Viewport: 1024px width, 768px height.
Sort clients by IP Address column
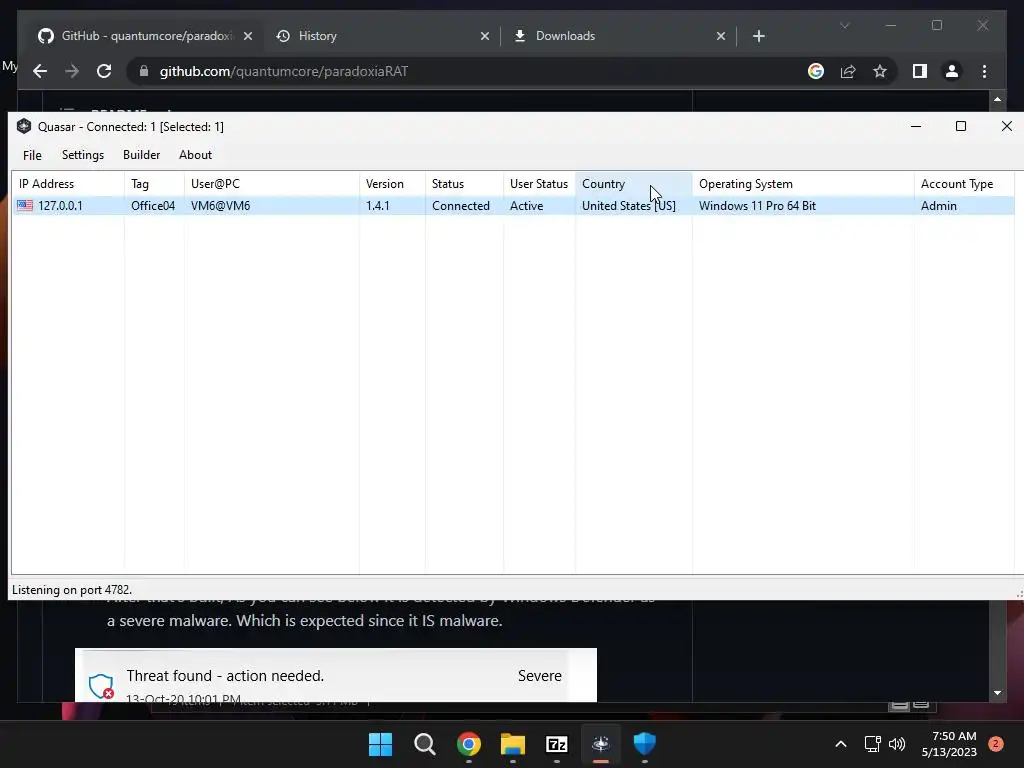click(68, 184)
